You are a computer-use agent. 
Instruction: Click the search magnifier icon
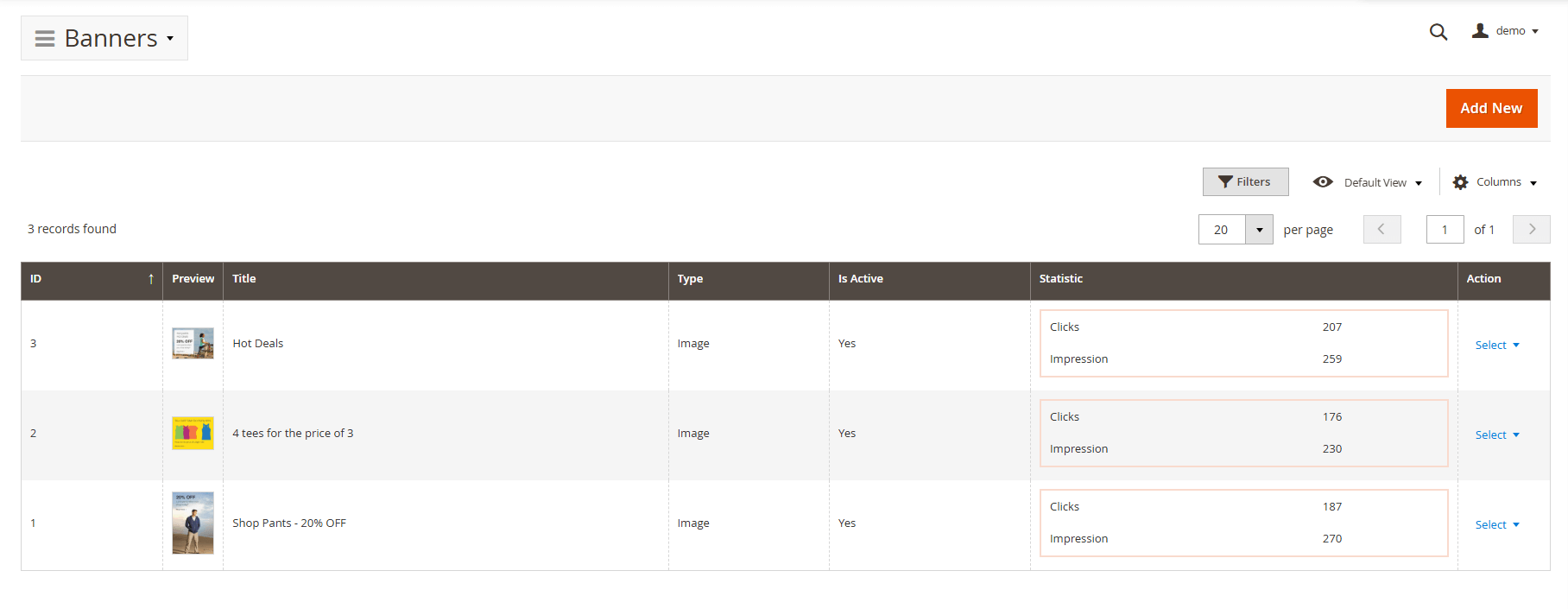point(1438,32)
